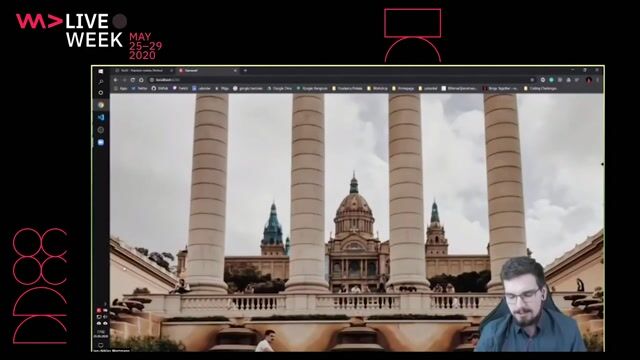The width and height of the screenshot is (640, 360).
Task: Click the Barcelona palace photo
Action: [356, 222]
